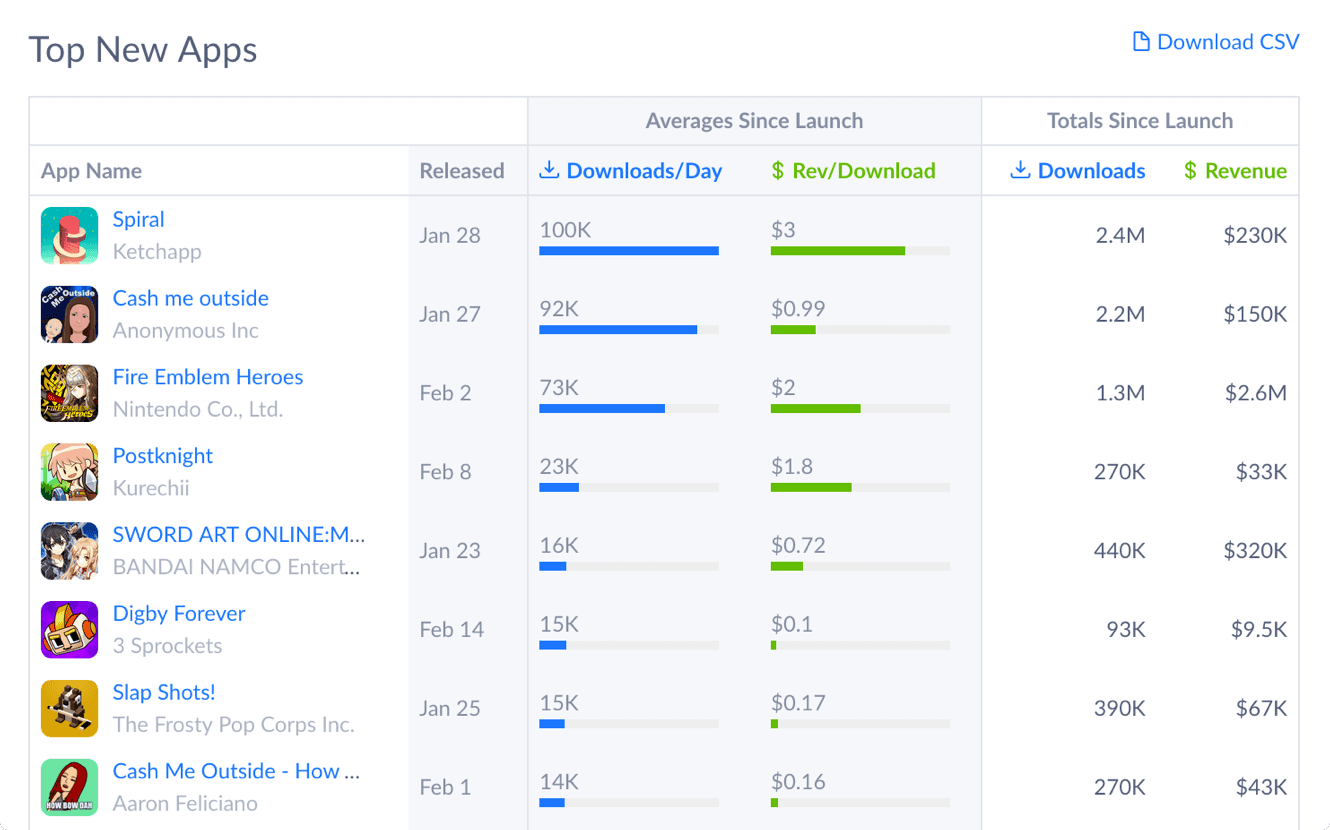
Task: Click the Ketchapp publisher name
Action: (157, 252)
